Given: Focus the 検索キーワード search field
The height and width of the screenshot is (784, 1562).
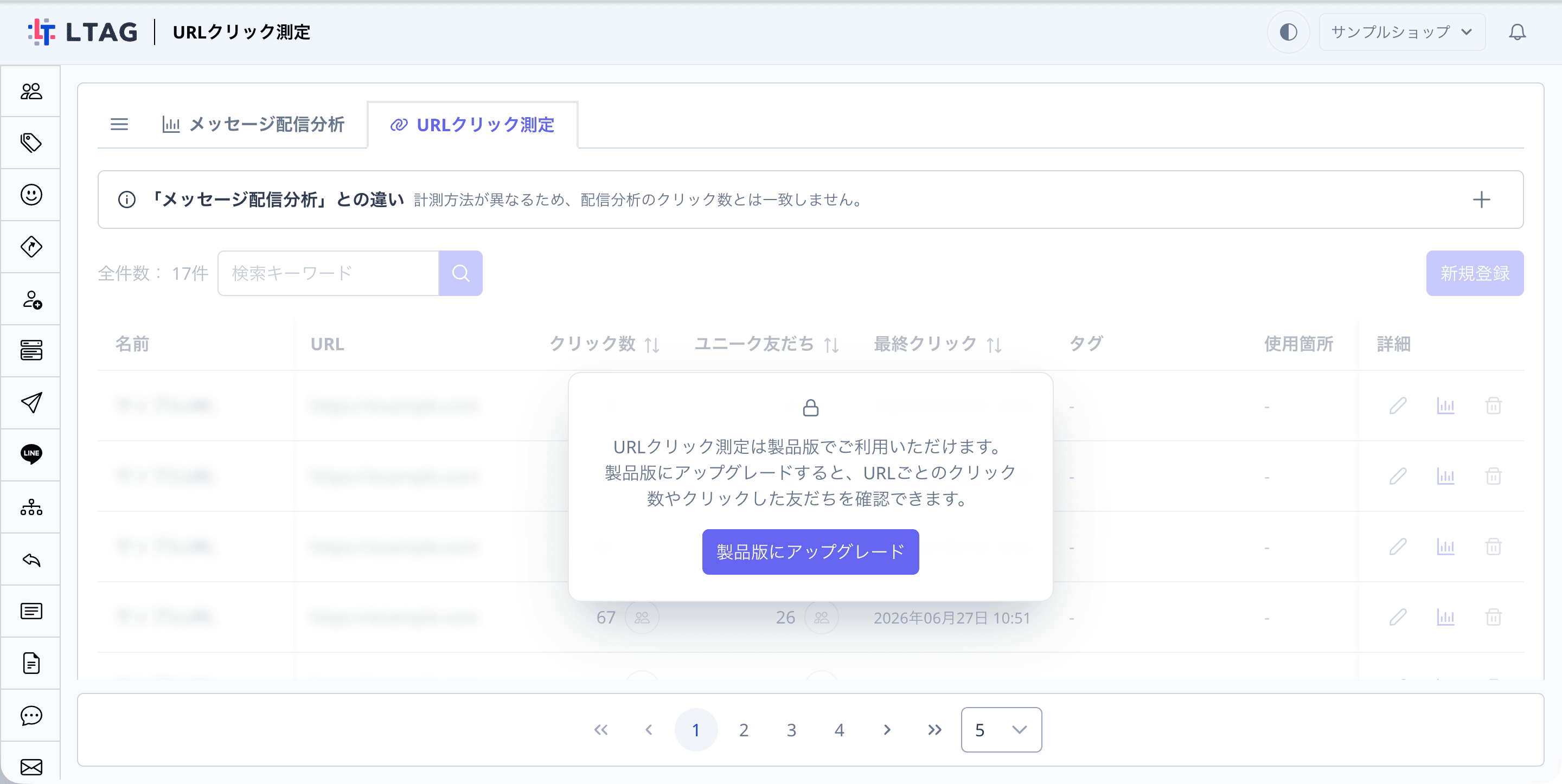Looking at the screenshot, I should pyautogui.click(x=328, y=273).
